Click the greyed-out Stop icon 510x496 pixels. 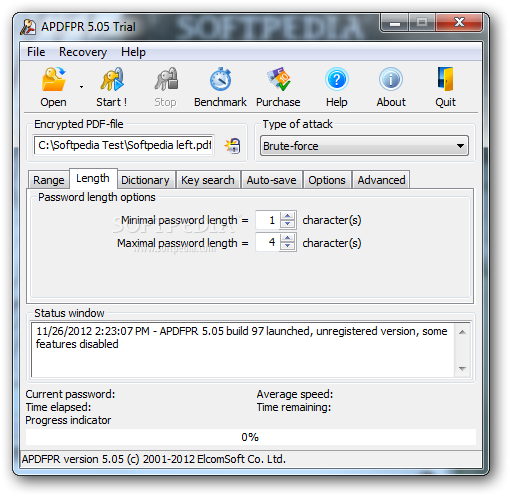166,80
